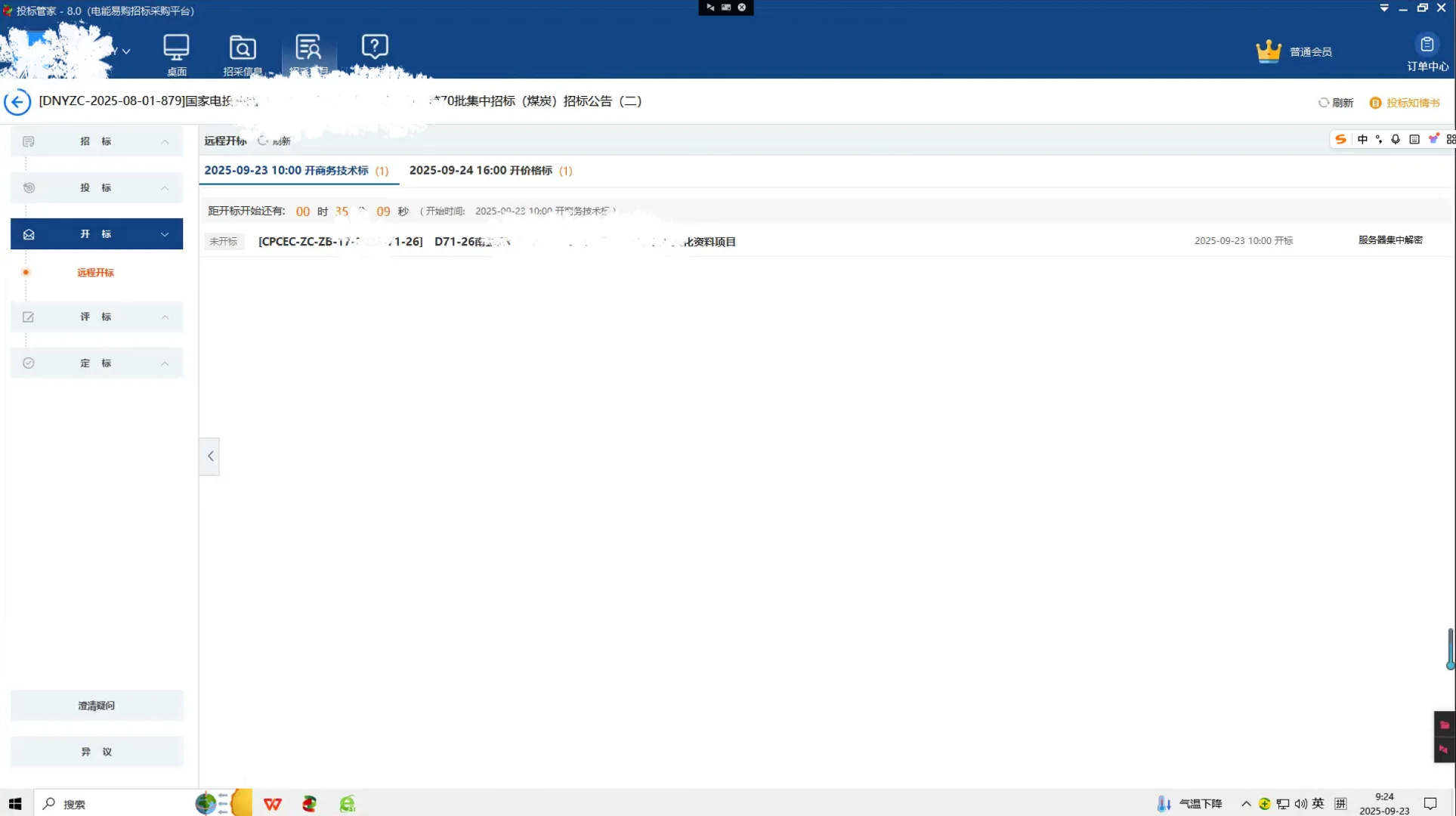The height and width of the screenshot is (816, 1456).
Task: Open WPS Office from taskbar
Action: tap(273, 804)
